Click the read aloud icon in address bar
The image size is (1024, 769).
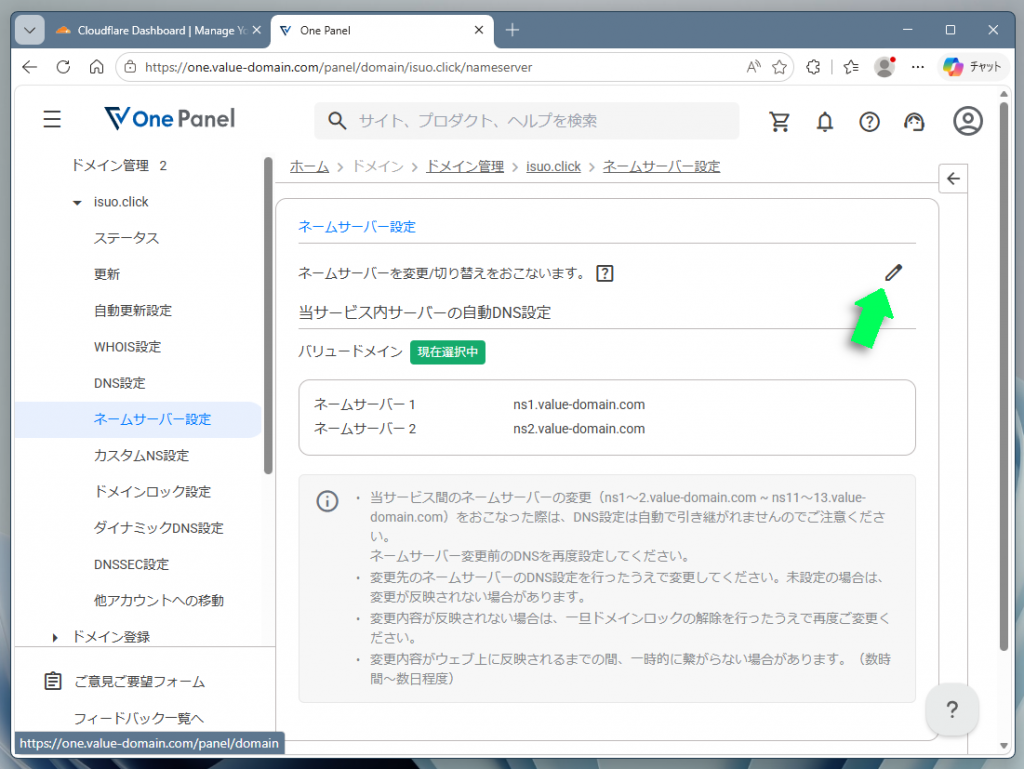pyautogui.click(x=753, y=67)
